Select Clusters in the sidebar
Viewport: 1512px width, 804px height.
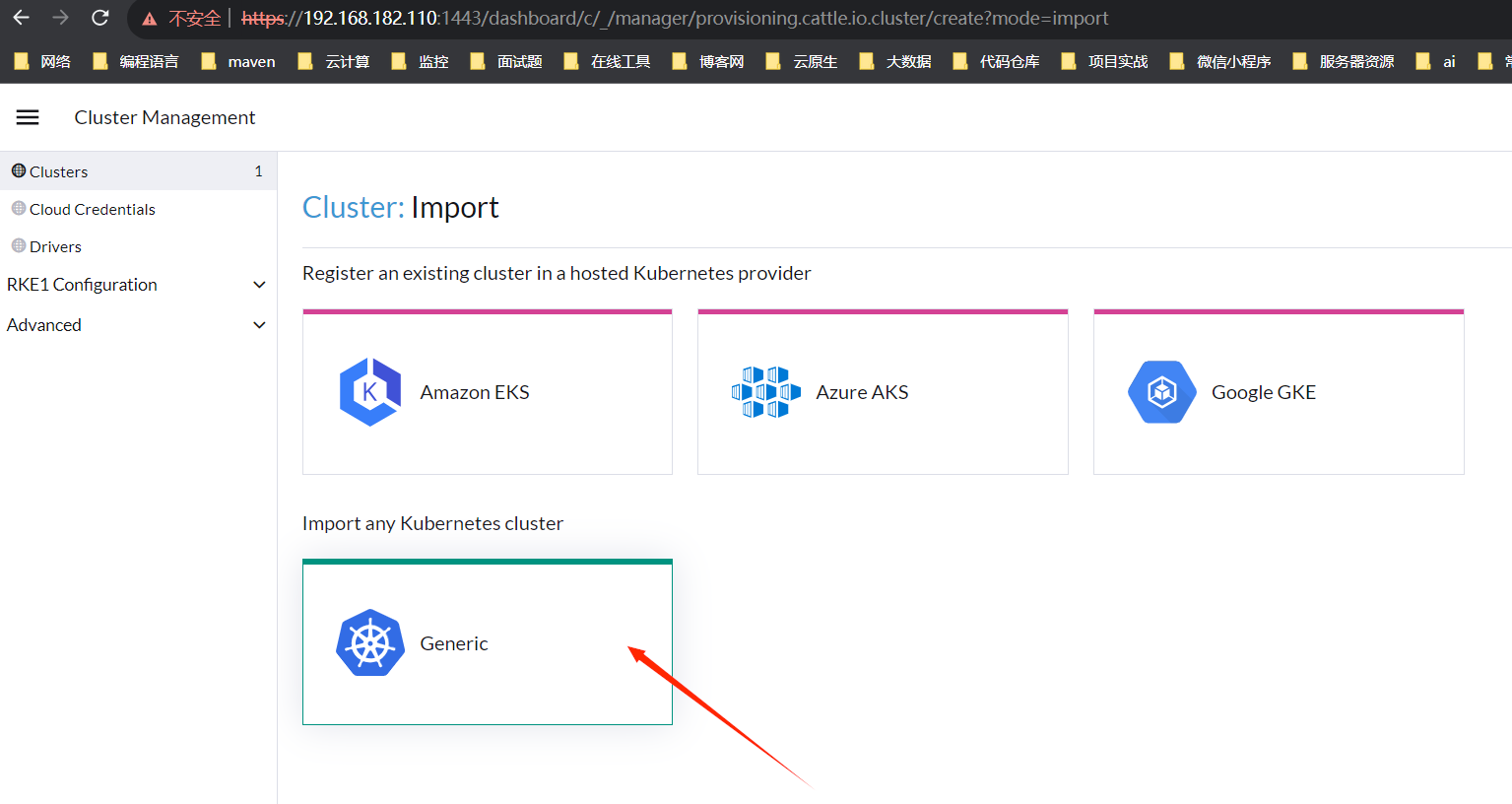138,170
